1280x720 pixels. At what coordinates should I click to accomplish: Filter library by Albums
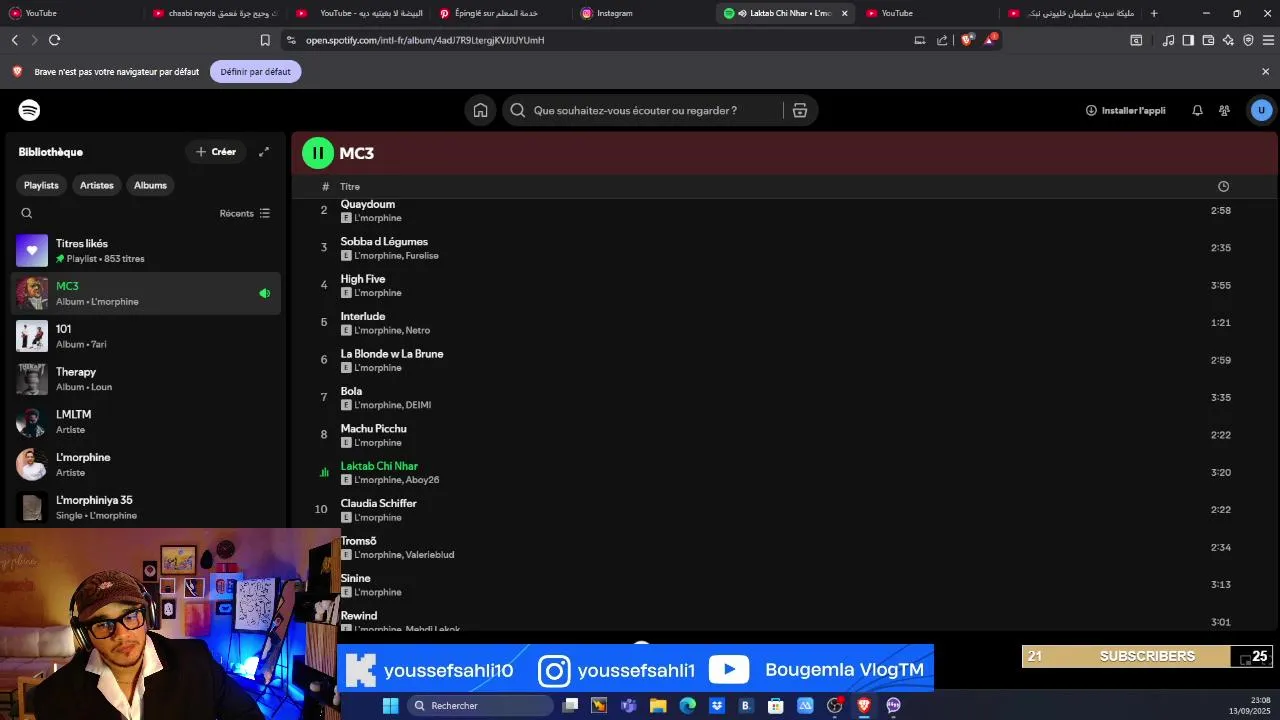150,185
